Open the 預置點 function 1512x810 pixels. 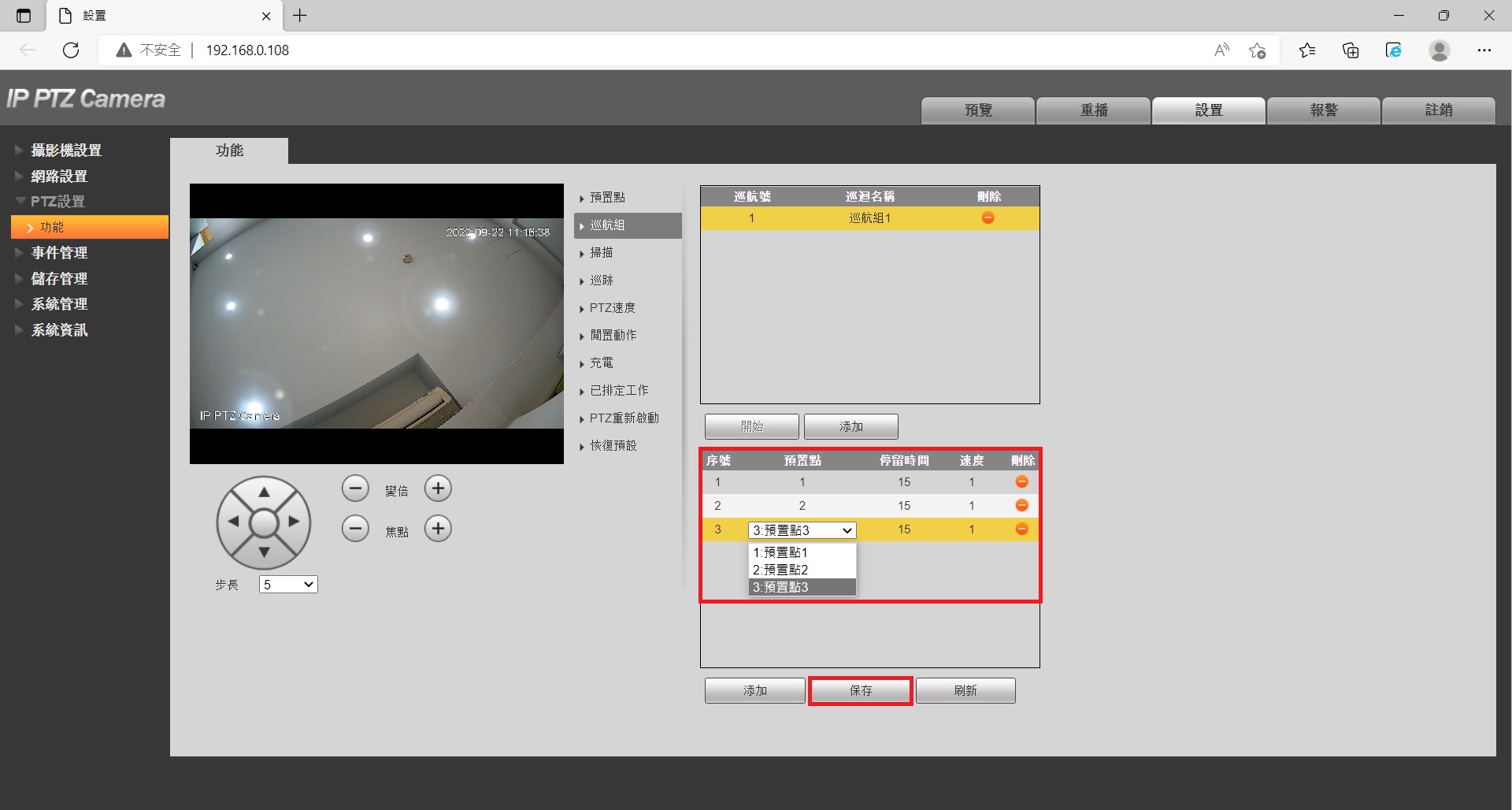(628, 198)
